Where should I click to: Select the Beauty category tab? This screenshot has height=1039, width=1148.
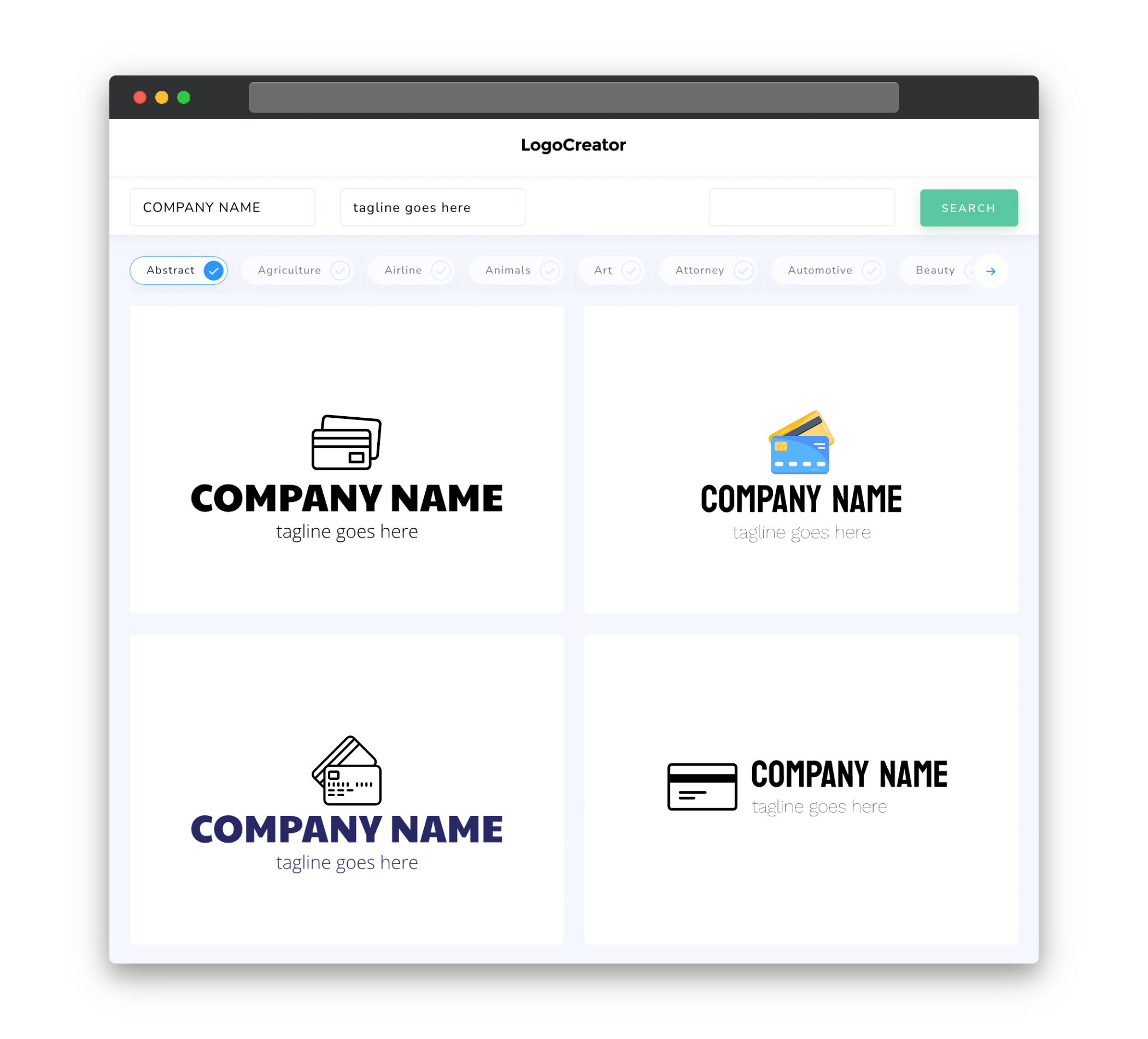[936, 270]
